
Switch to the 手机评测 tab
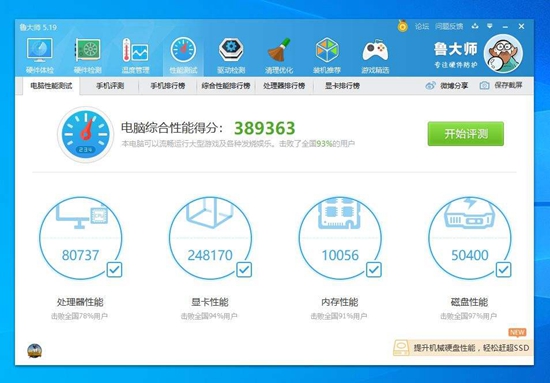point(110,86)
